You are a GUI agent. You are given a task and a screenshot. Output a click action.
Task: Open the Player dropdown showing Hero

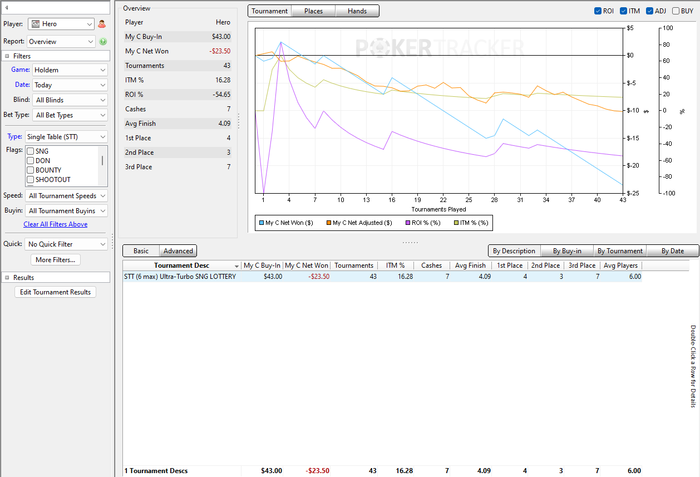61,24
